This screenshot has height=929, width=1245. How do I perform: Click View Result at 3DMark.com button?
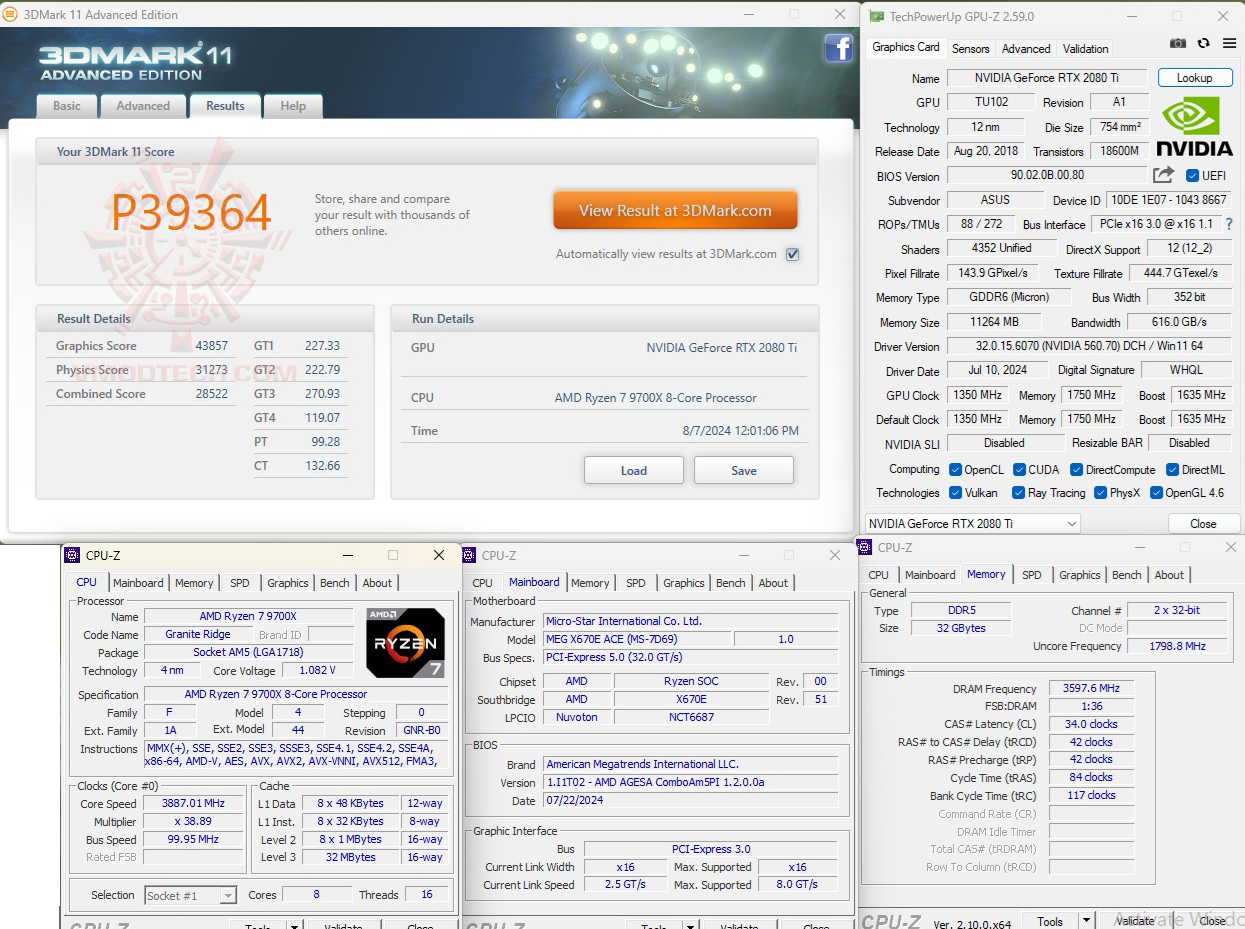[x=675, y=211]
